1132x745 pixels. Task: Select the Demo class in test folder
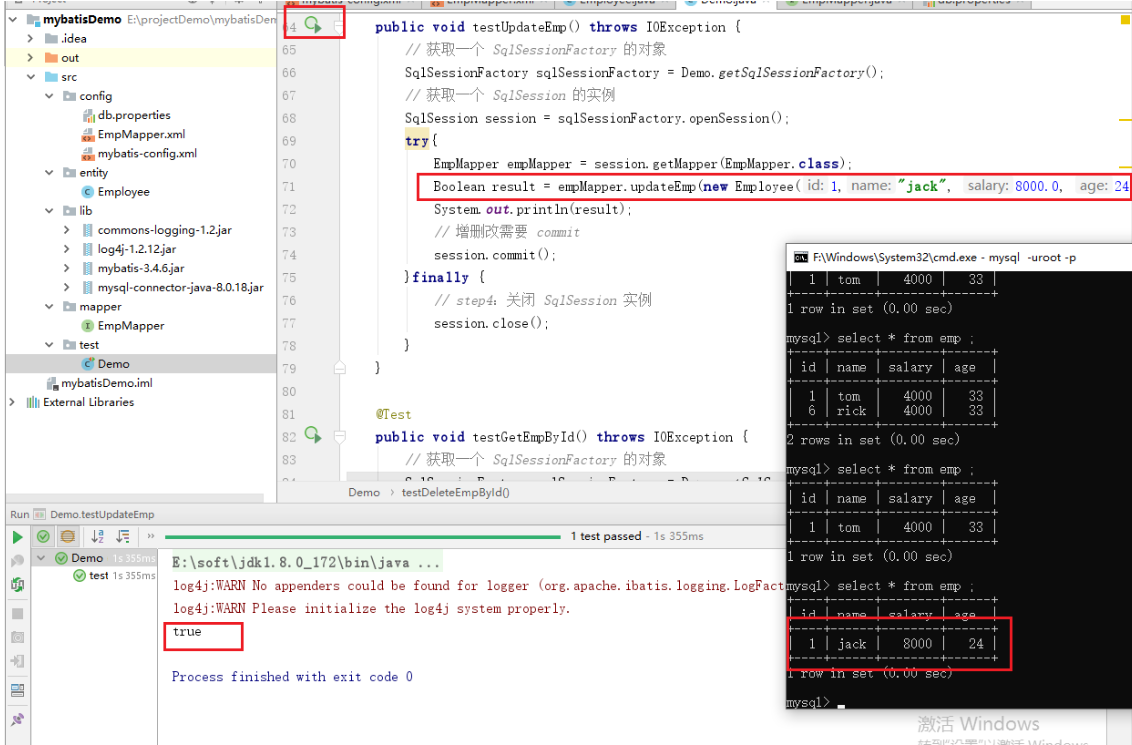pyautogui.click(x=113, y=364)
